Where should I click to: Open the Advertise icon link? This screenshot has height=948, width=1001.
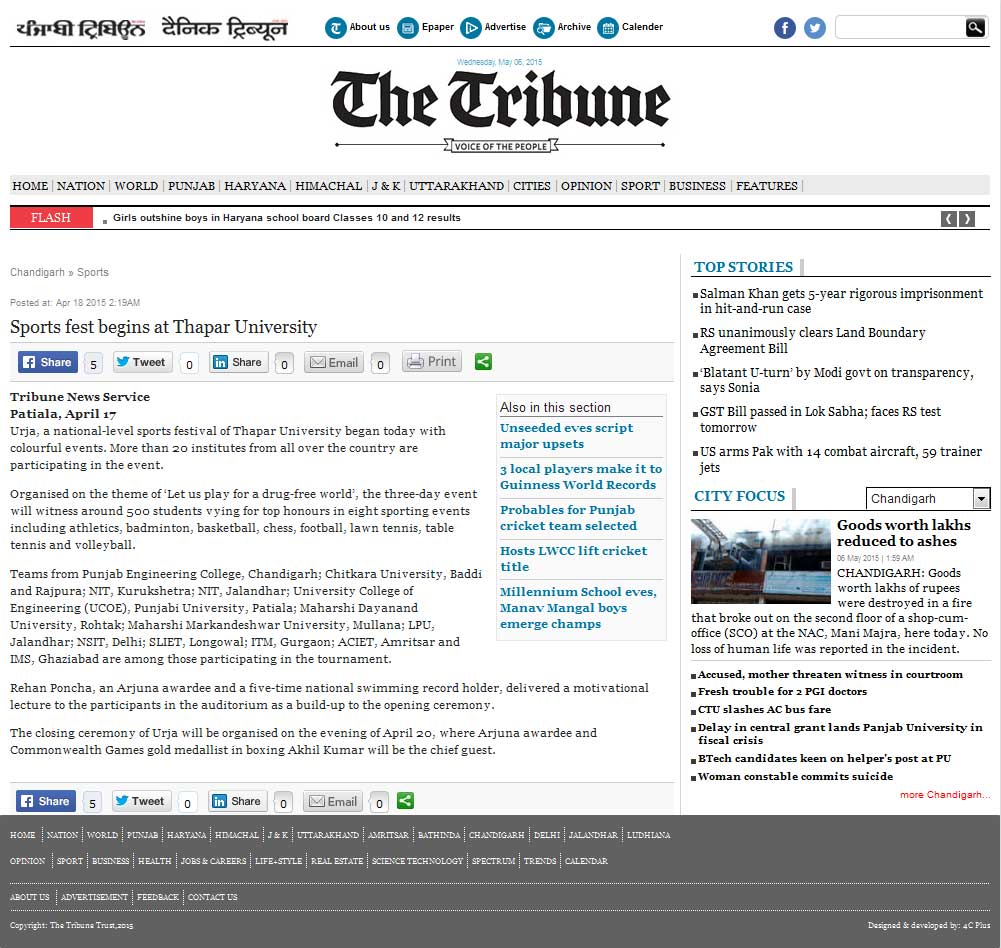[x=493, y=27]
